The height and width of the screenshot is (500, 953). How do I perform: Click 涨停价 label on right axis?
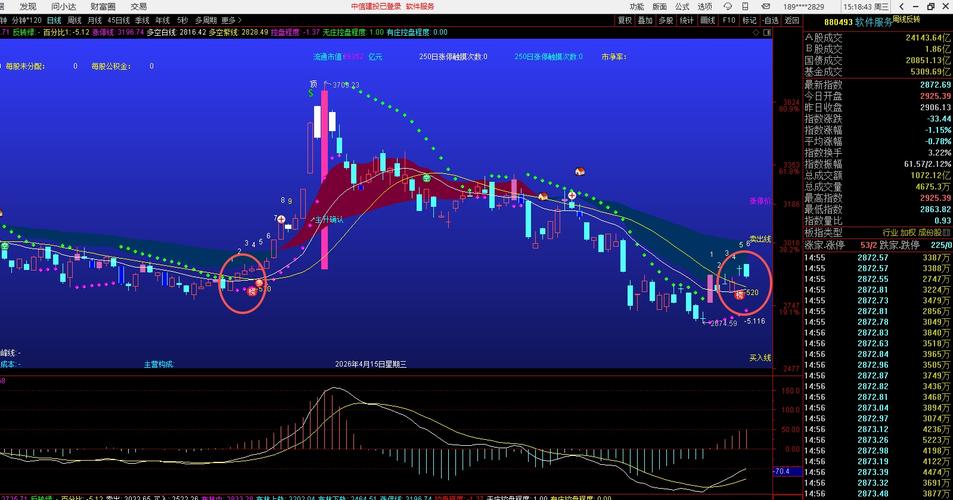(760, 200)
